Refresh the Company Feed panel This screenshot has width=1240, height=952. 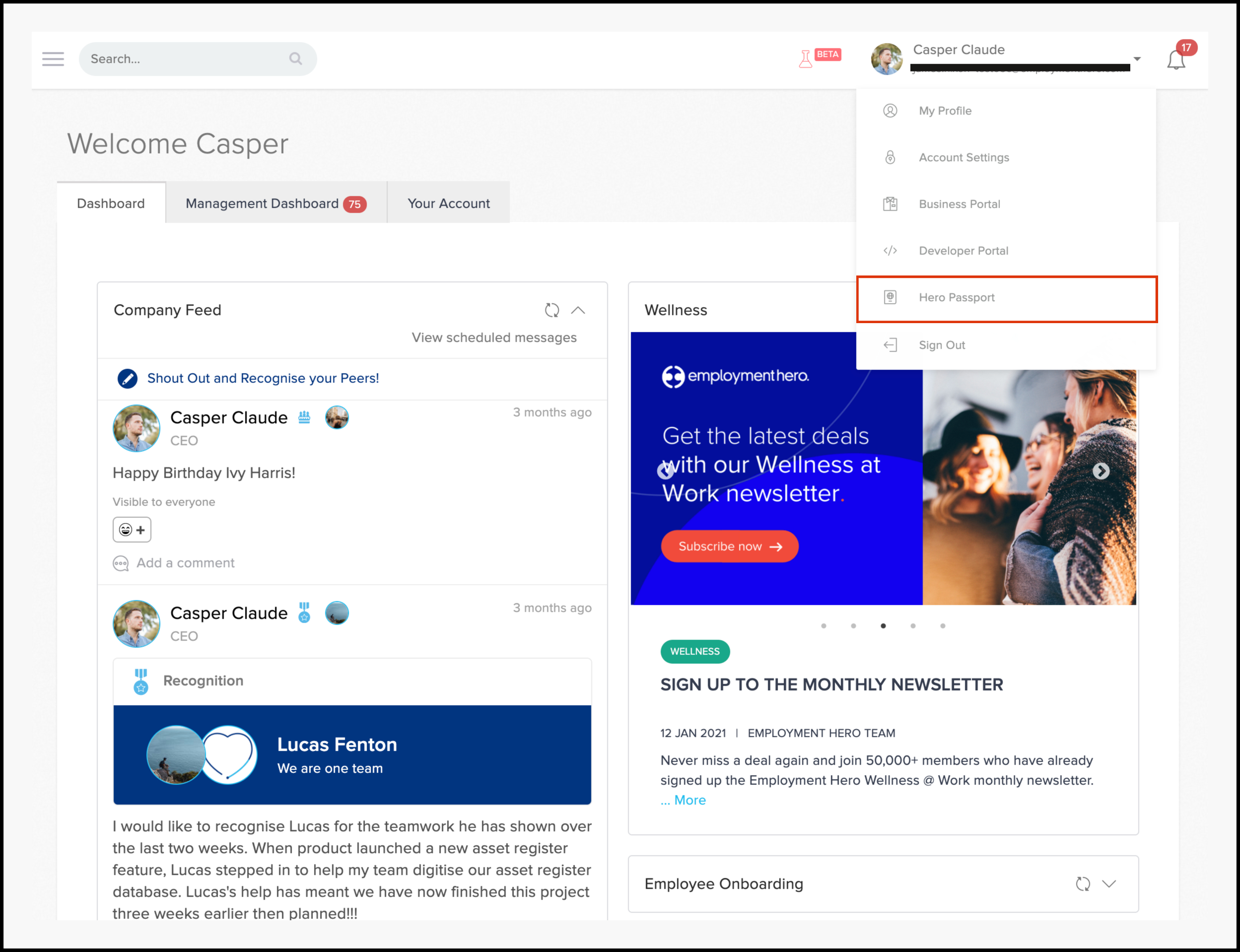(x=551, y=310)
